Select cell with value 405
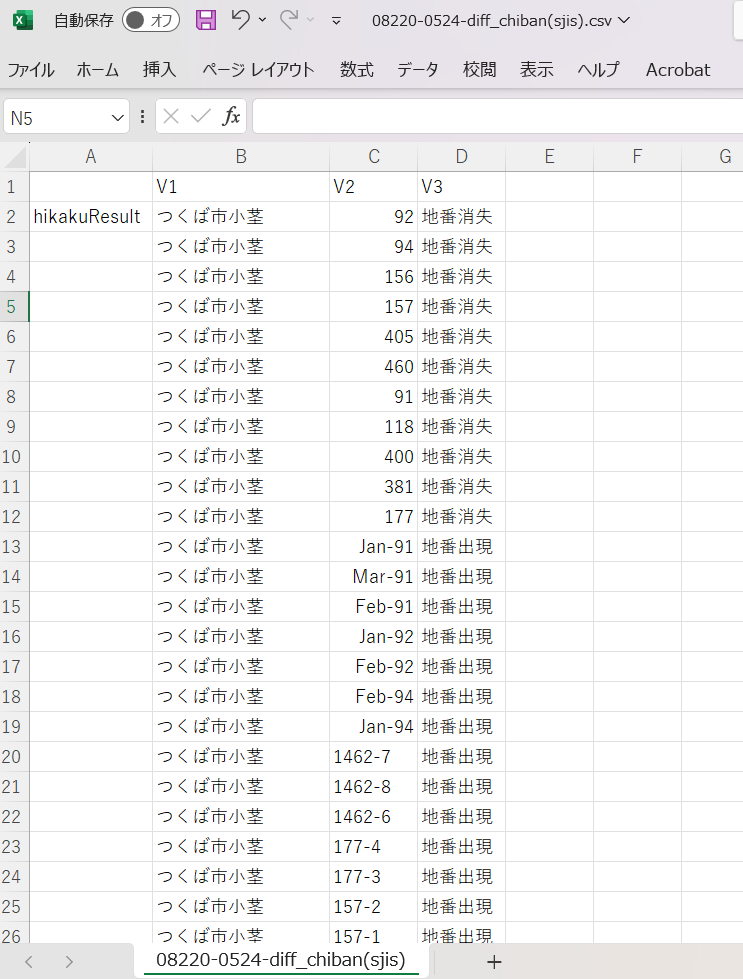Screen dimensions: 743x979 click(x=373, y=337)
